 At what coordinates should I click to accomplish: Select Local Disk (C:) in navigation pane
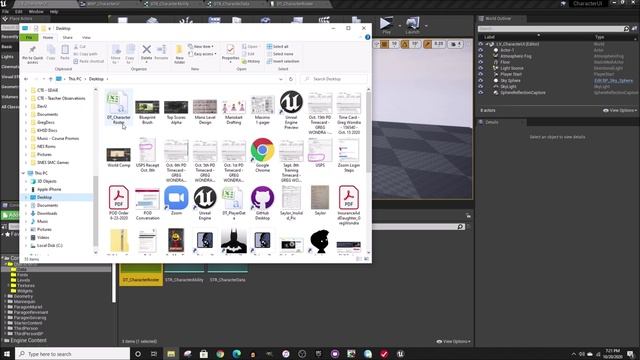(49, 245)
